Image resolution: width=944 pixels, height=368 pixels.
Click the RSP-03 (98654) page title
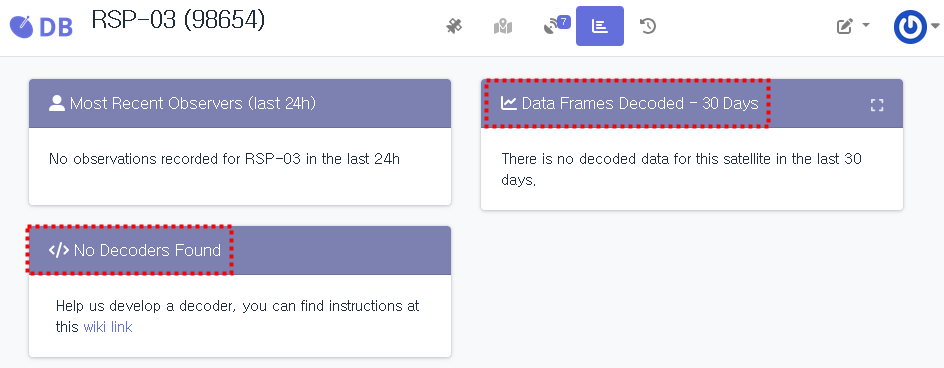click(178, 20)
